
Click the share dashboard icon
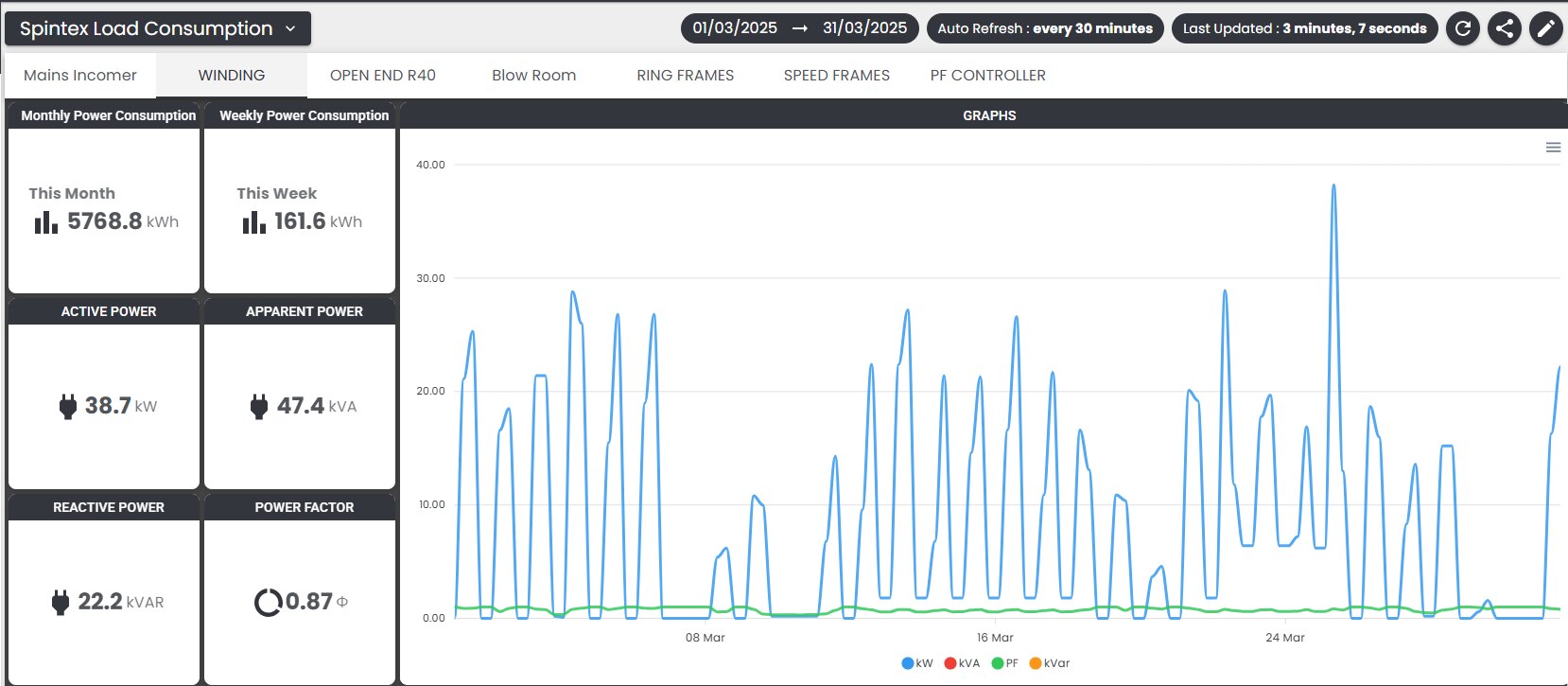tap(1504, 28)
